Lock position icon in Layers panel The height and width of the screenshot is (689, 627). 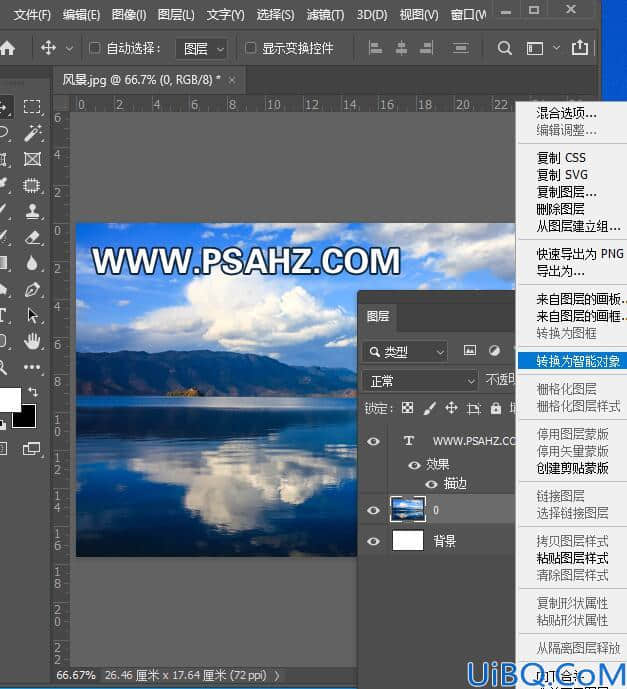click(451, 408)
